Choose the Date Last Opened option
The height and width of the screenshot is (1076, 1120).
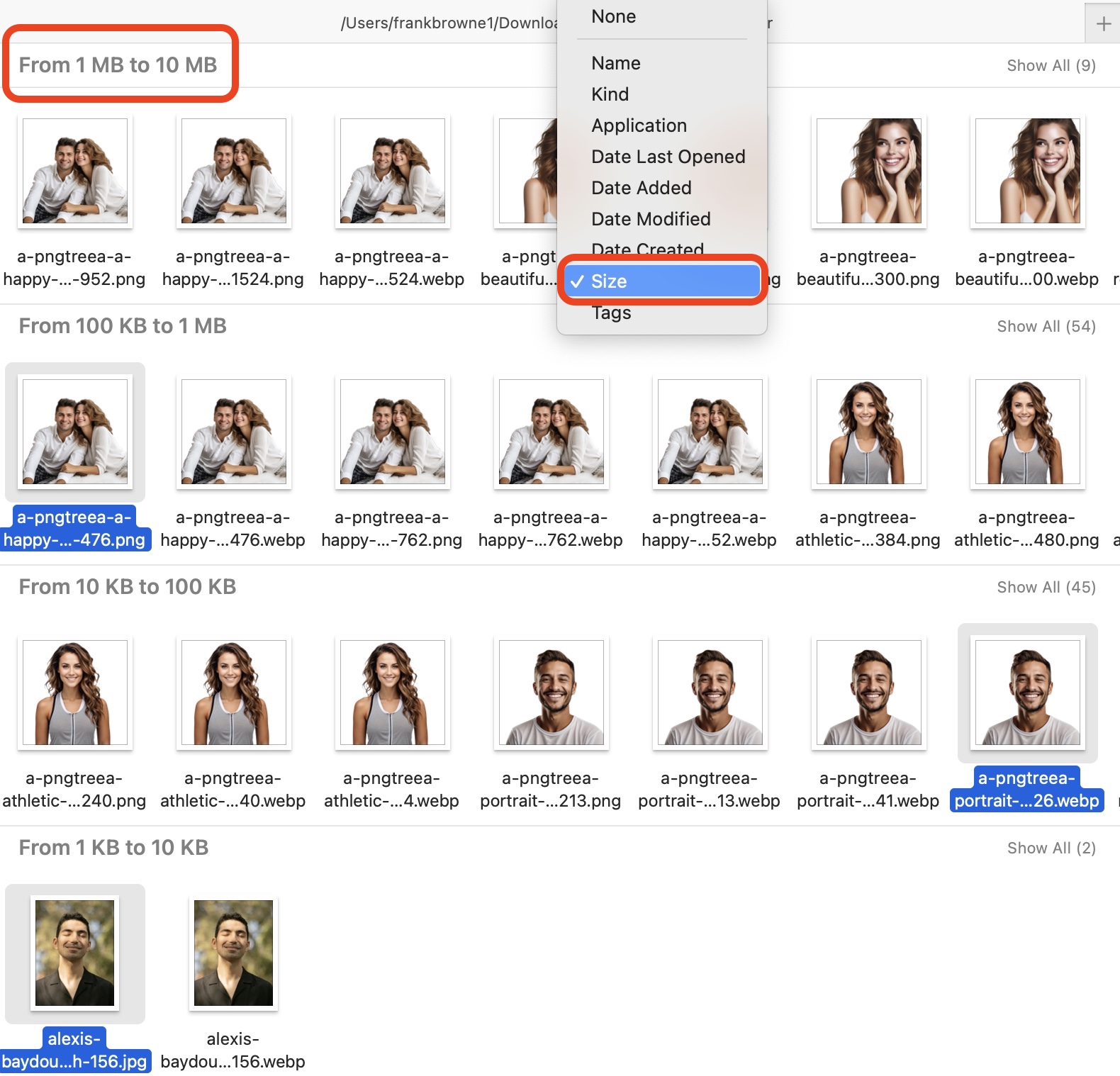[668, 157]
